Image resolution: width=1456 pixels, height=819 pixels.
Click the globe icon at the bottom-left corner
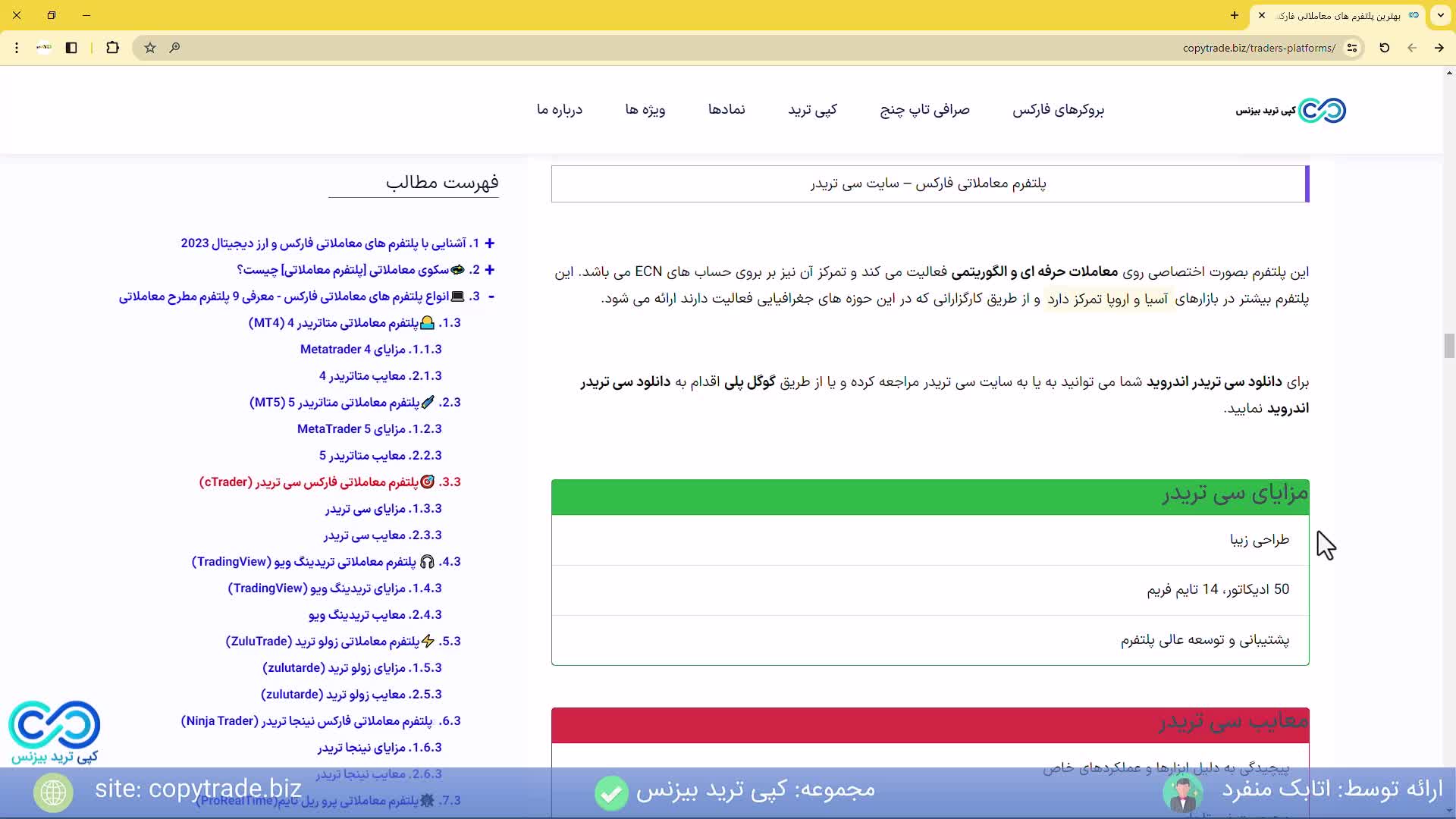point(52,792)
